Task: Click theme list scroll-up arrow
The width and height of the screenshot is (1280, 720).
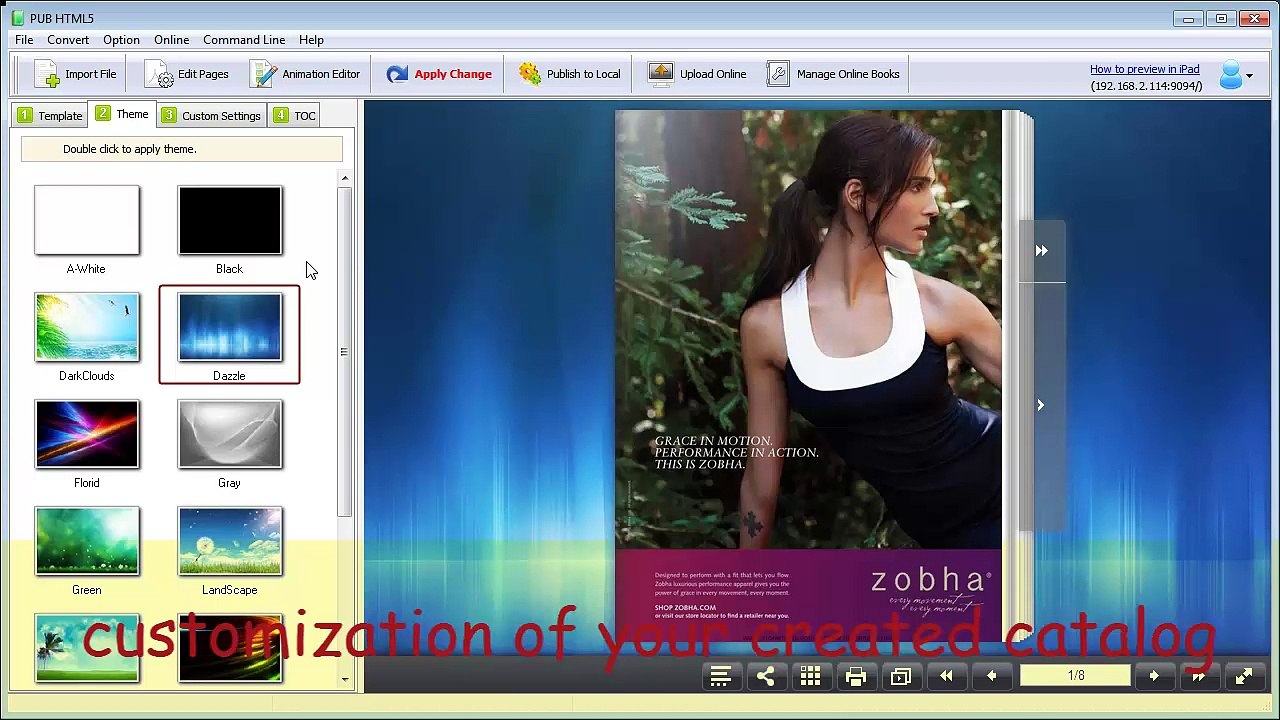Action: (345, 179)
